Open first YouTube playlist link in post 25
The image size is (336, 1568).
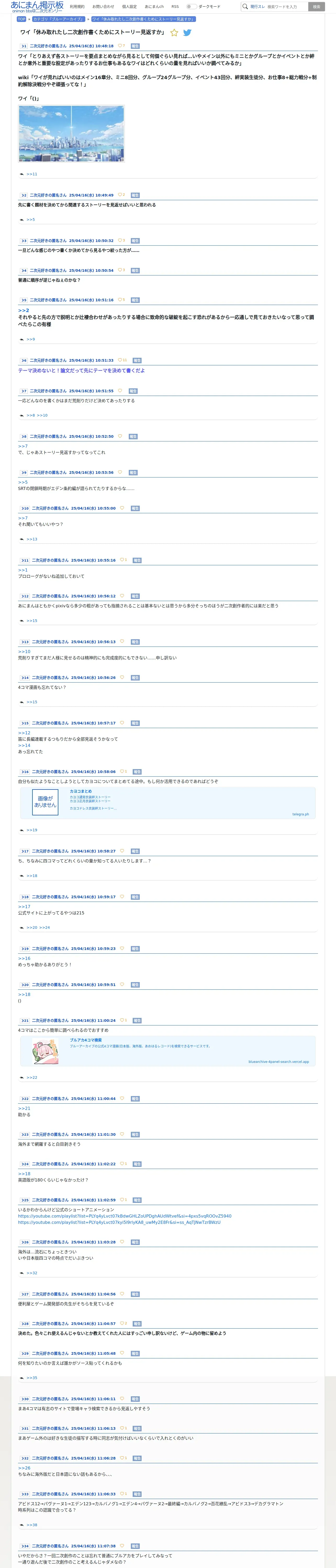click(x=124, y=1216)
